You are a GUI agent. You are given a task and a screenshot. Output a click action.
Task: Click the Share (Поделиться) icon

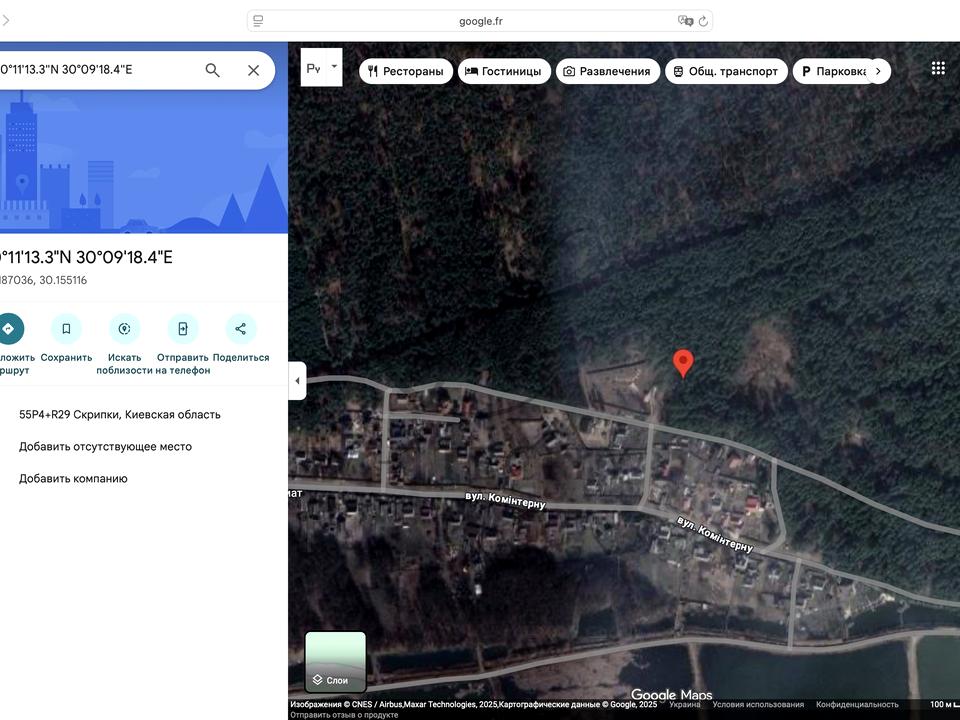coord(241,328)
